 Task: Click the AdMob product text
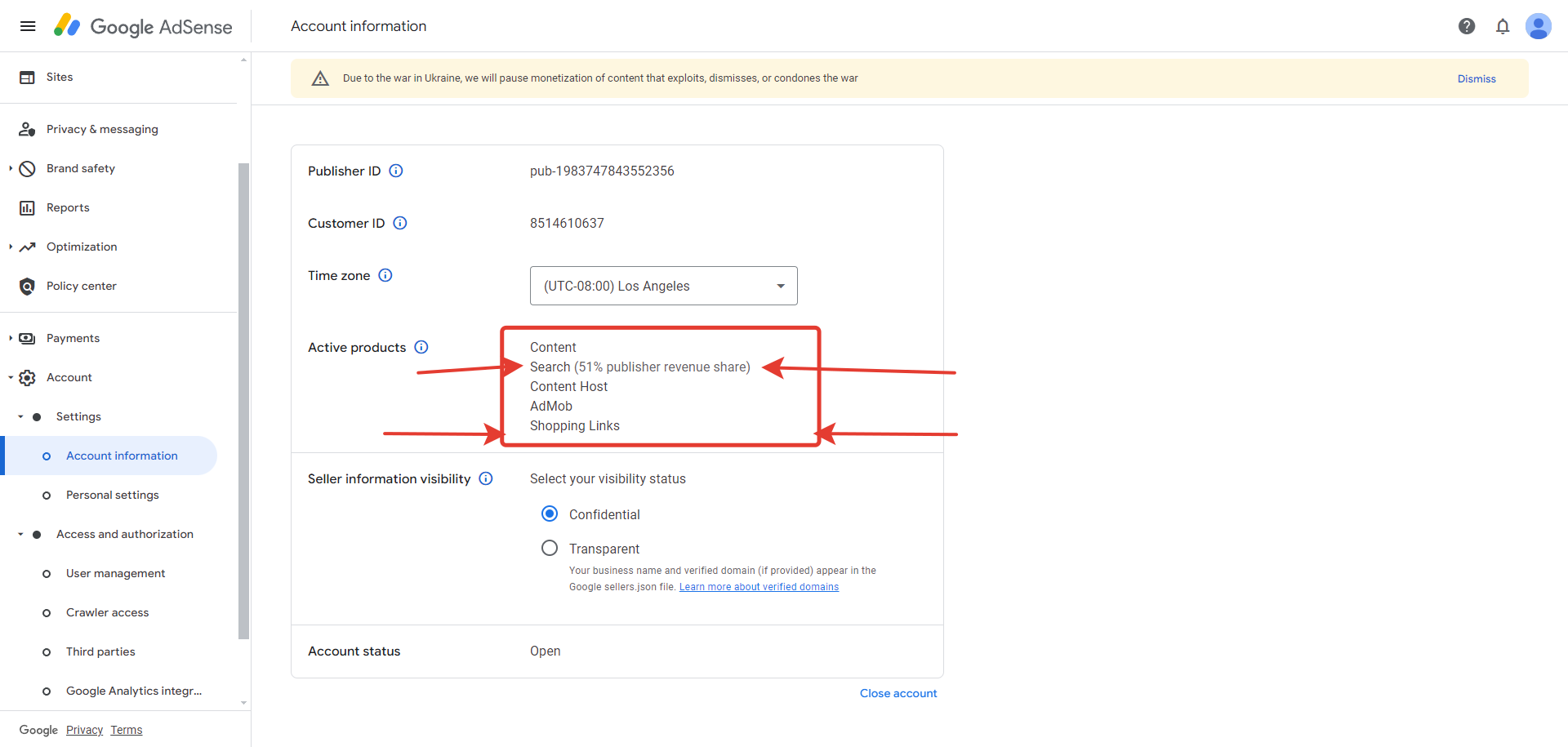click(551, 406)
